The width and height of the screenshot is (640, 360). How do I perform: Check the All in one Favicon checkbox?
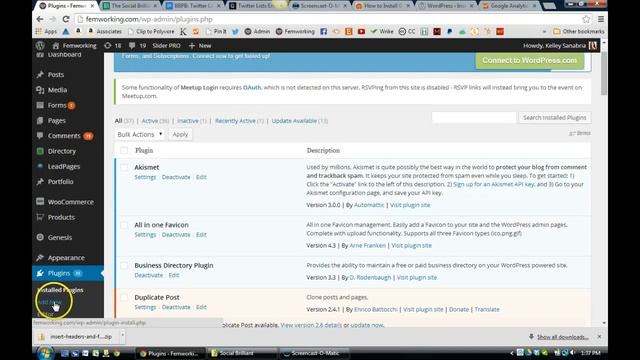pyautogui.click(x=124, y=225)
